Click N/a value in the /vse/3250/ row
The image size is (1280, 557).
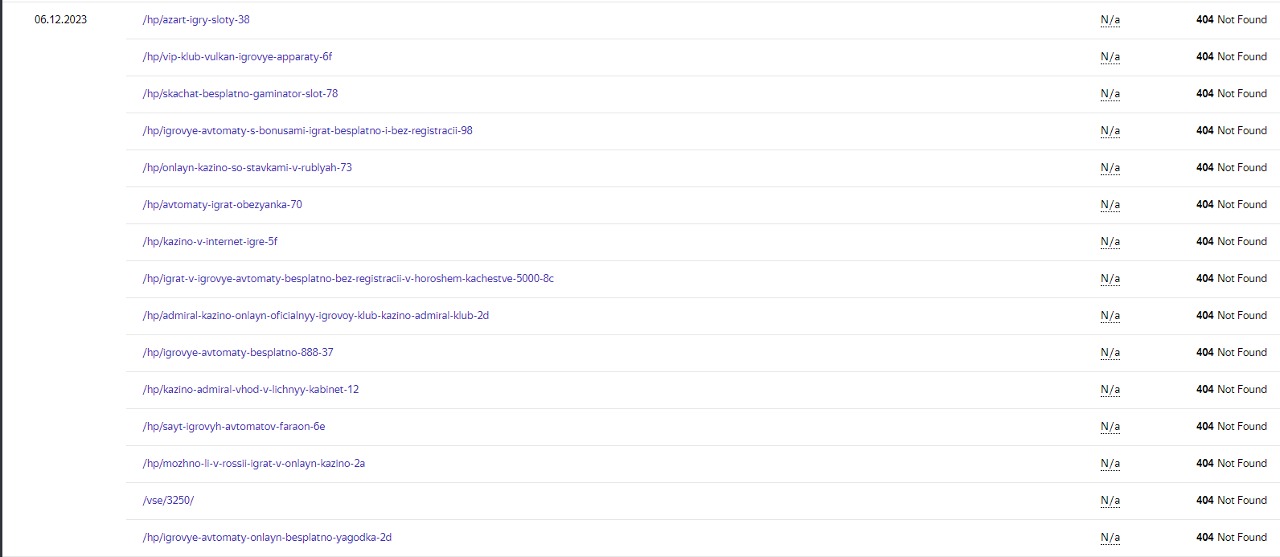pyautogui.click(x=1110, y=501)
